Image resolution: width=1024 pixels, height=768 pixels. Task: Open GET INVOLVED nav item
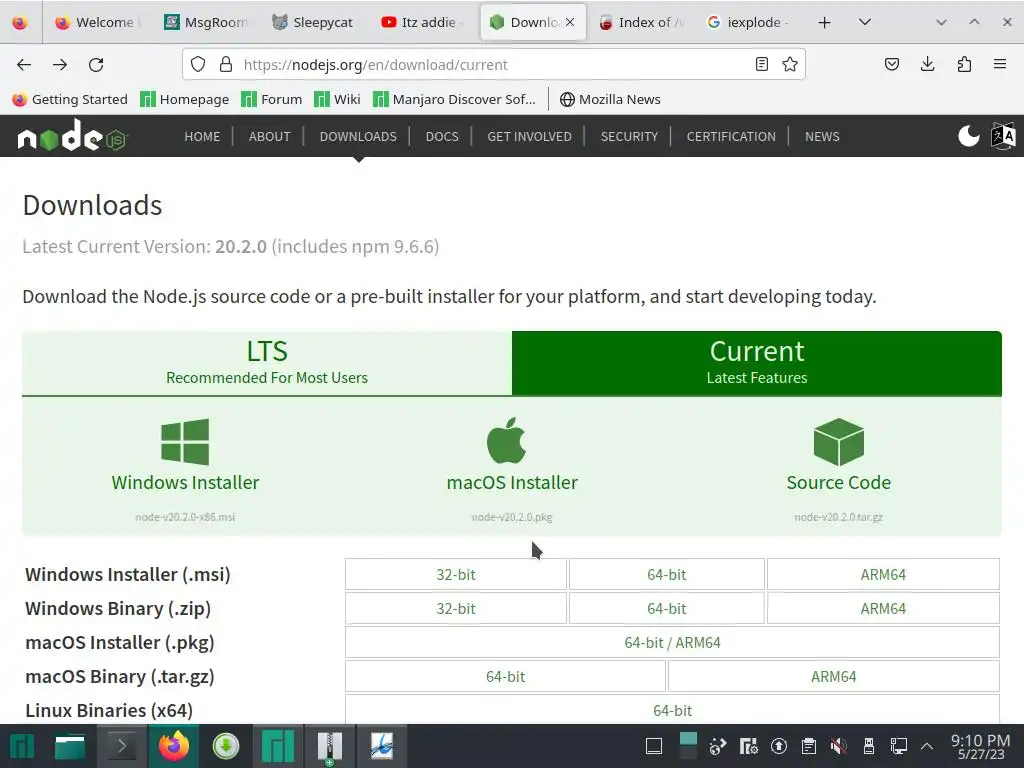coord(529,136)
